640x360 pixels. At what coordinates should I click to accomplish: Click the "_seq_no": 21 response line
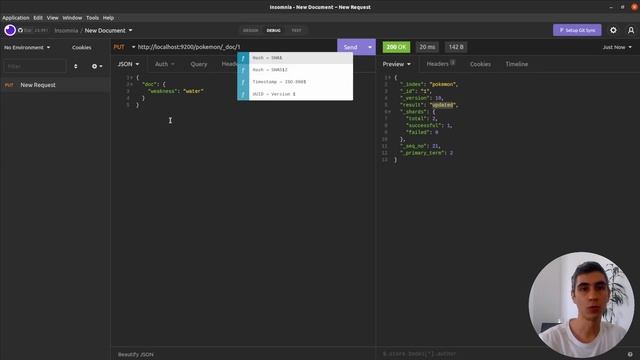pos(420,146)
